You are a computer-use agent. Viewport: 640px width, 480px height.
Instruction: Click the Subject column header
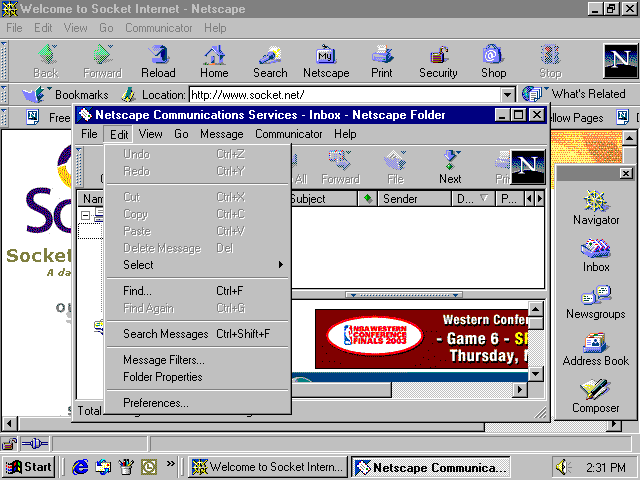(323, 199)
